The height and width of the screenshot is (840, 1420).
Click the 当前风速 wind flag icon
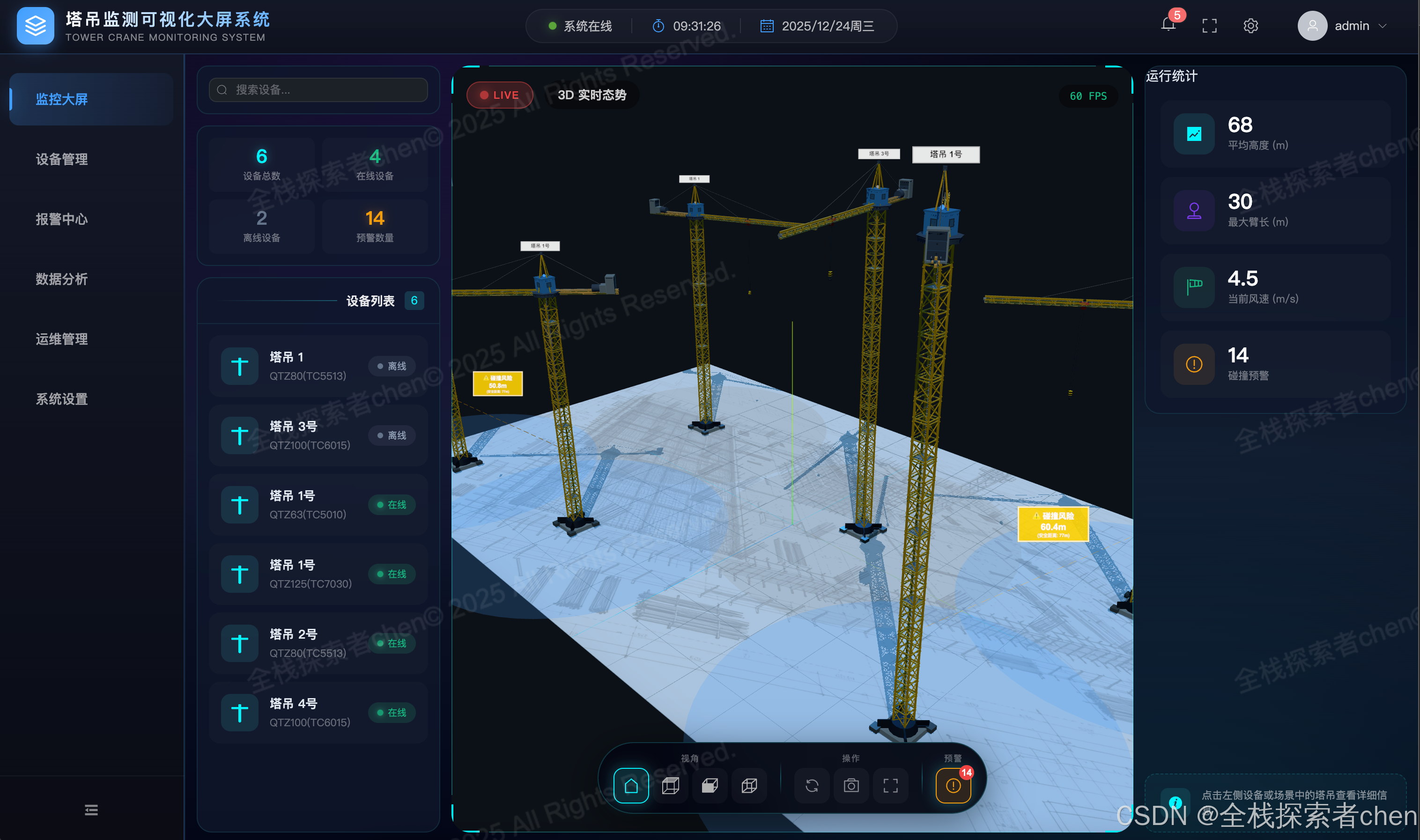[1194, 287]
